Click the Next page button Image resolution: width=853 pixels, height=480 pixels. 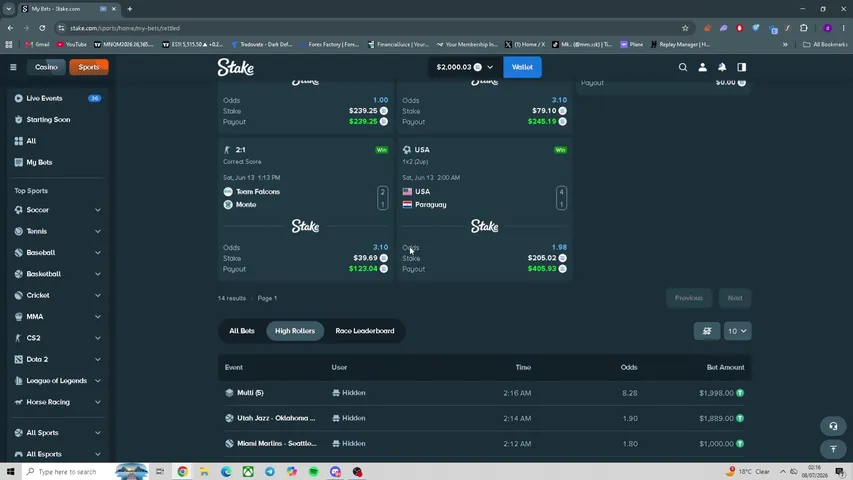pos(735,298)
